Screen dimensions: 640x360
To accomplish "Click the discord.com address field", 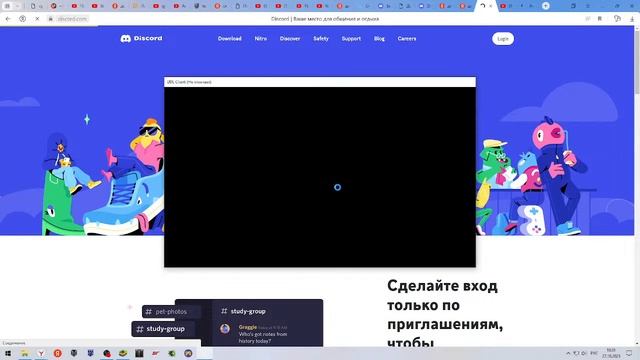I will pyautogui.click(x=72, y=19).
